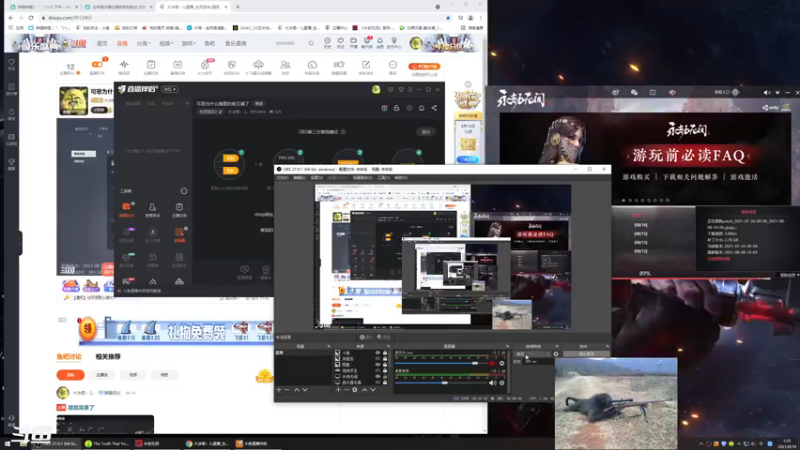Open hamburger menu in streaming companion title bar

click(x=410, y=89)
